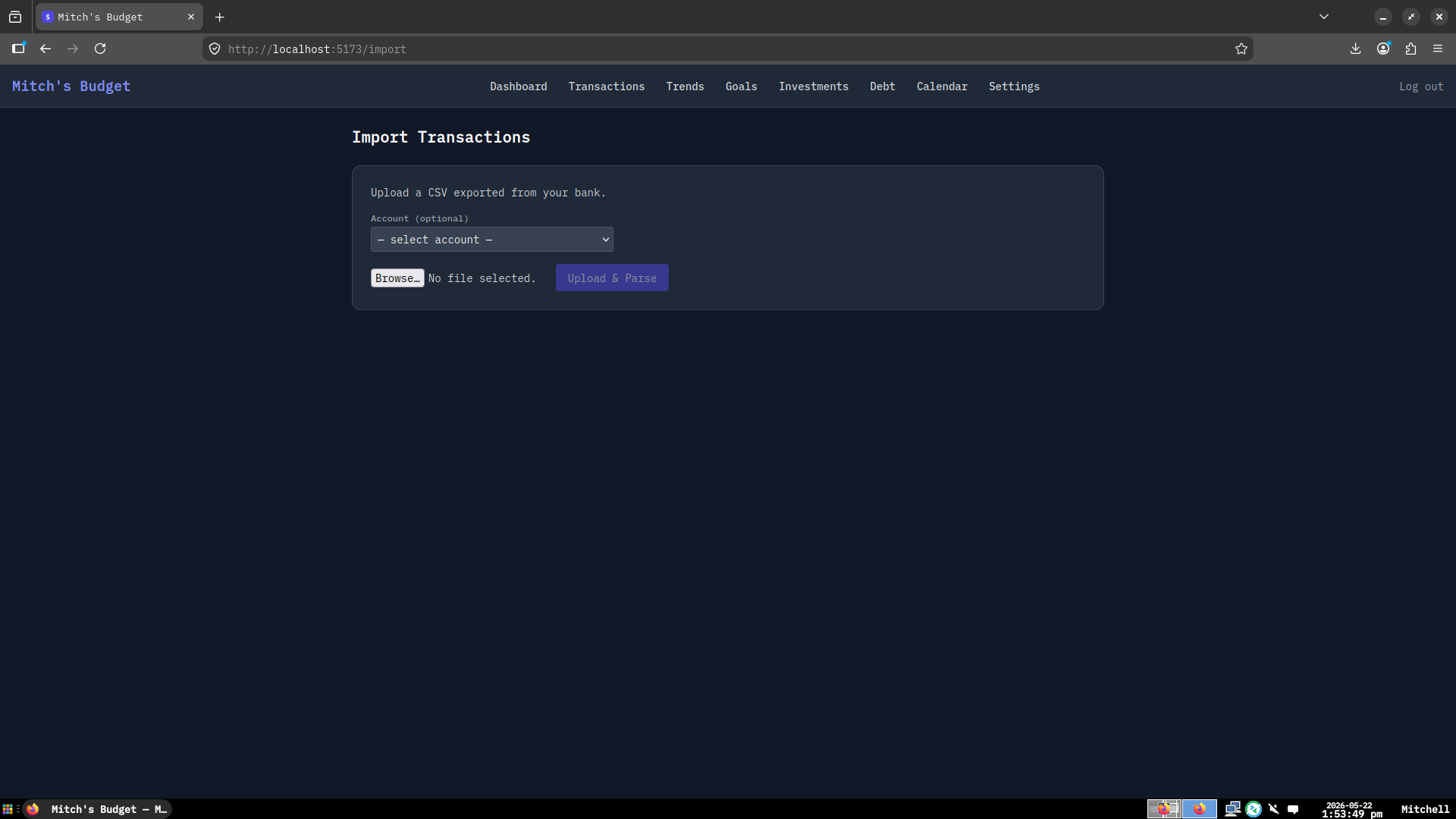Open the Extensions puzzle icon
The height and width of the screenshot is (819, 1456).
tap(1410, 49)
